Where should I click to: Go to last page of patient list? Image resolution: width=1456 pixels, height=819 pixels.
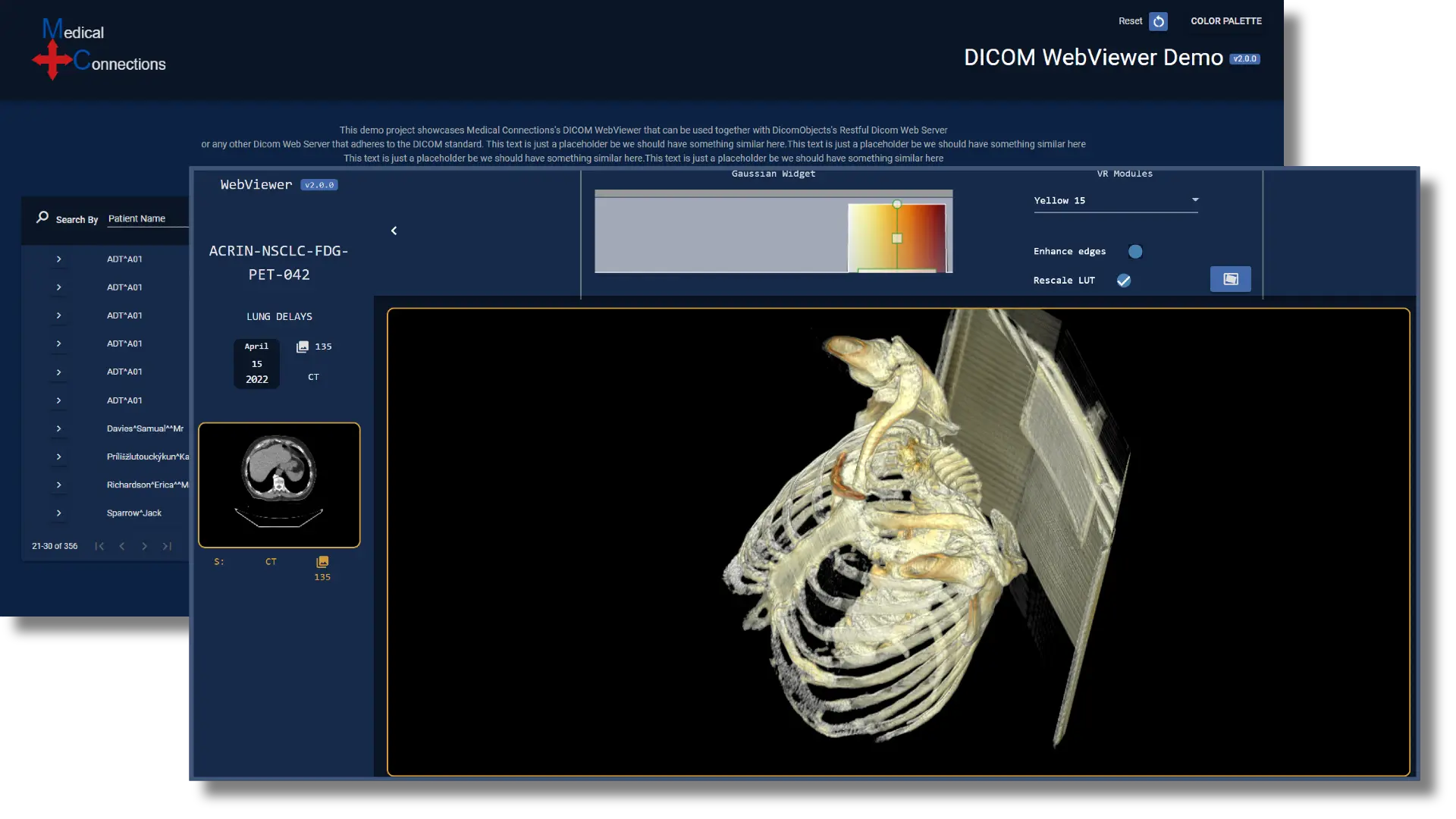click(167, 546)
